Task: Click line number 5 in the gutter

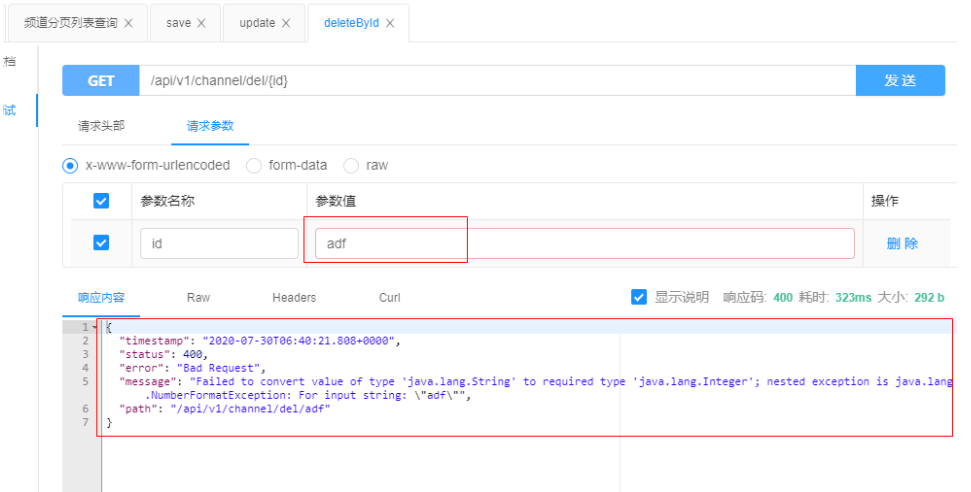Action: tap(85, 382)
